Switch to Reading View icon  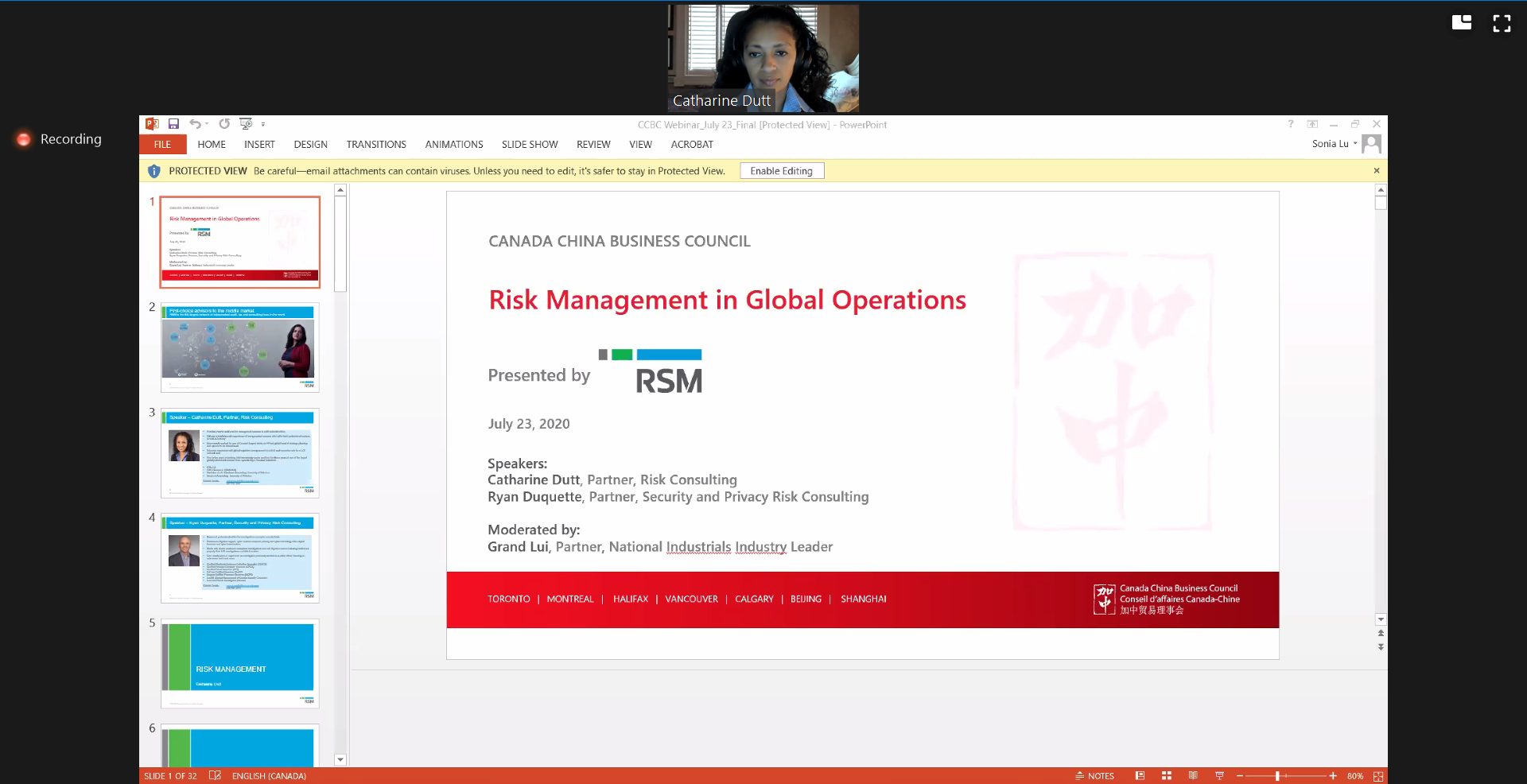pyautogui.click(x=1193, y=776)
